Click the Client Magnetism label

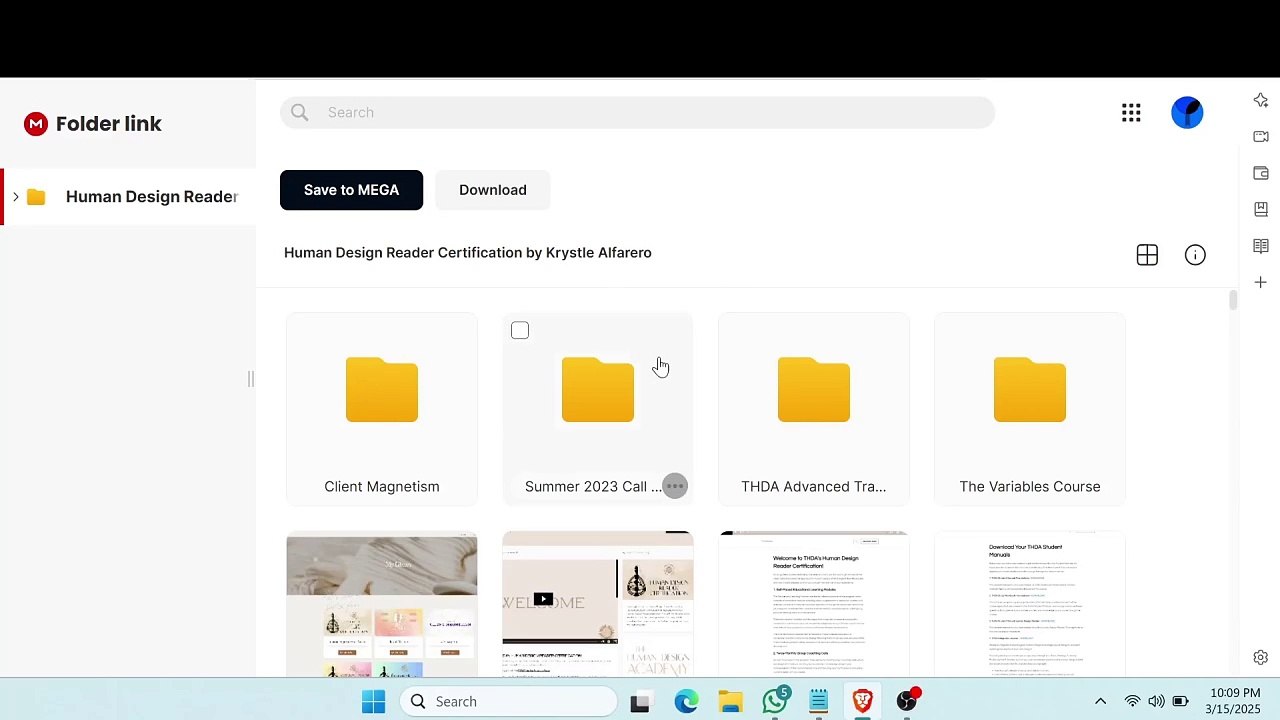[382, 487]
